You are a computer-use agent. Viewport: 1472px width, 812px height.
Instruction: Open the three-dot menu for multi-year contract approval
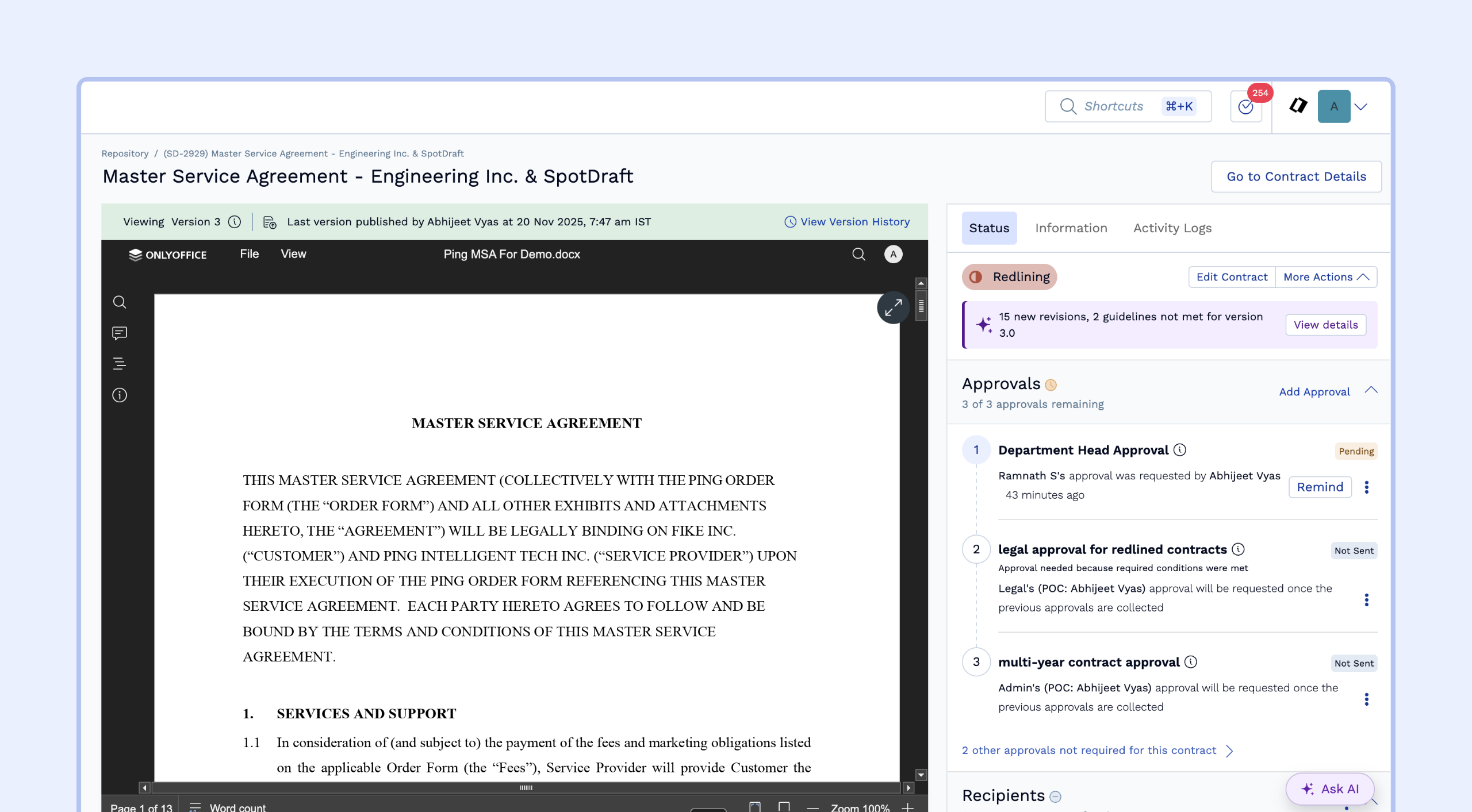tap(1366, 699)
